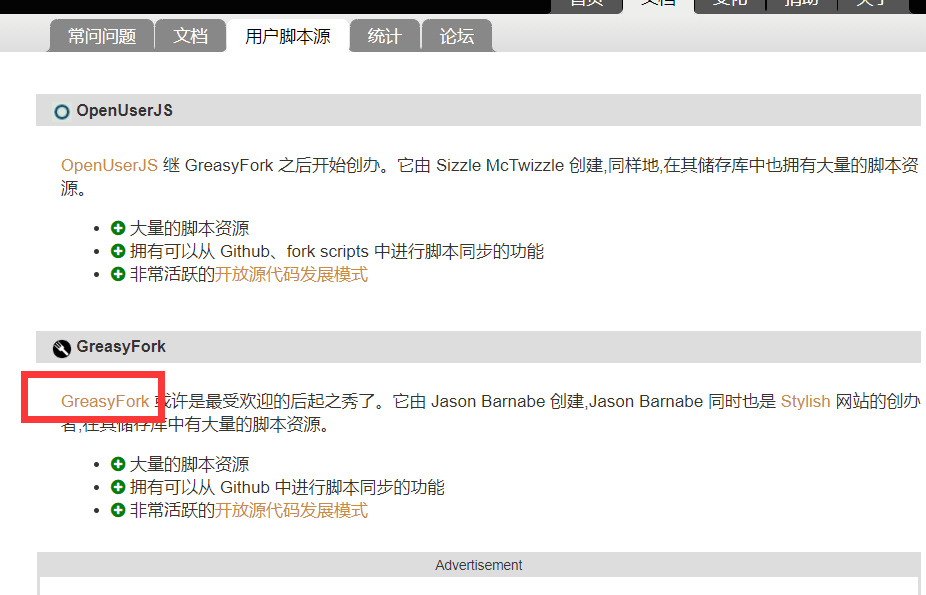The image size is (926, 595).
Task: Click the green plus before GreasyFork 非常活跃的 bullet
Action: (x=118, y=510)
